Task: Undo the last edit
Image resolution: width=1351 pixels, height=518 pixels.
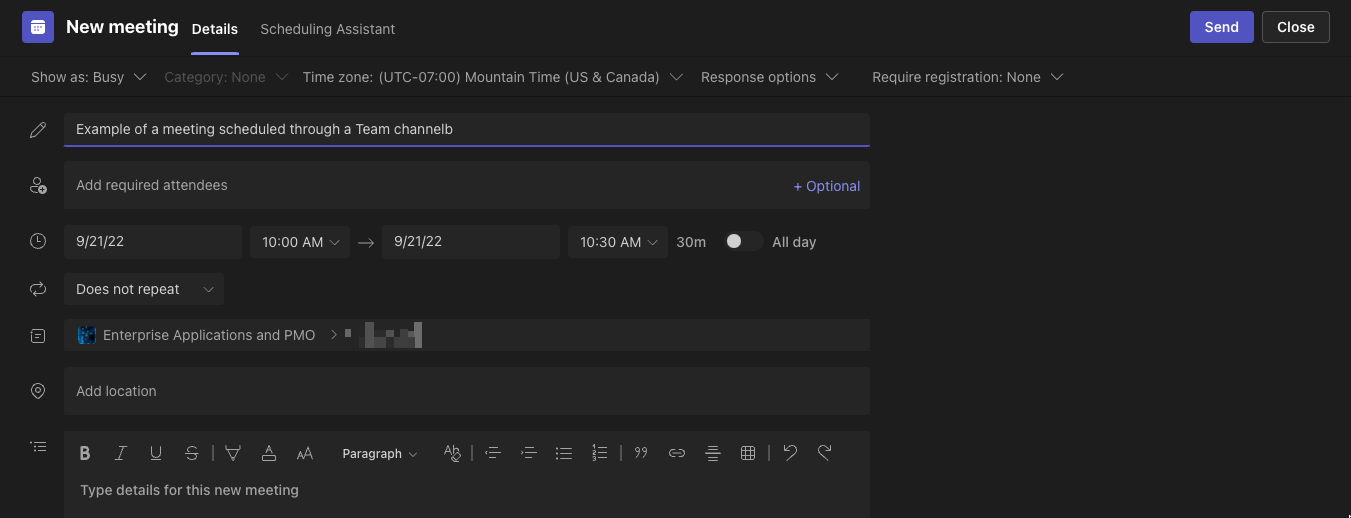Action: (790, 453)
